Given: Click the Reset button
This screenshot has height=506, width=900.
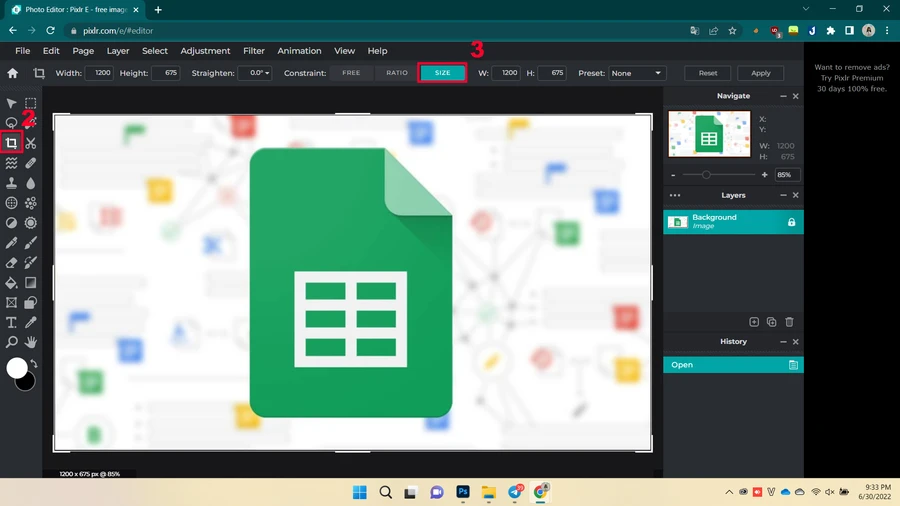Looking at the screenshot, I should [708, 73].
